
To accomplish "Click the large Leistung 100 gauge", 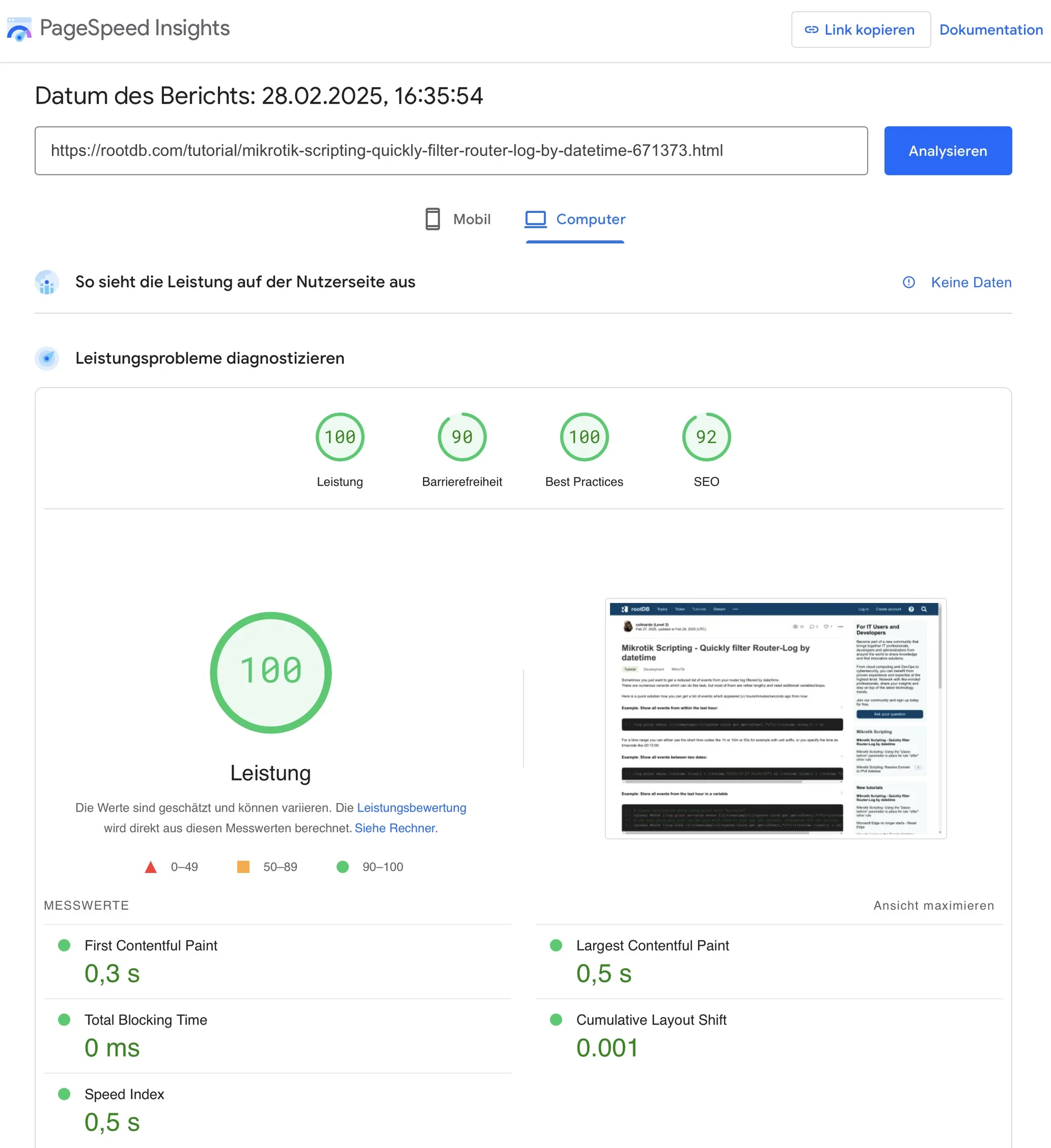I will click(271, 672).
